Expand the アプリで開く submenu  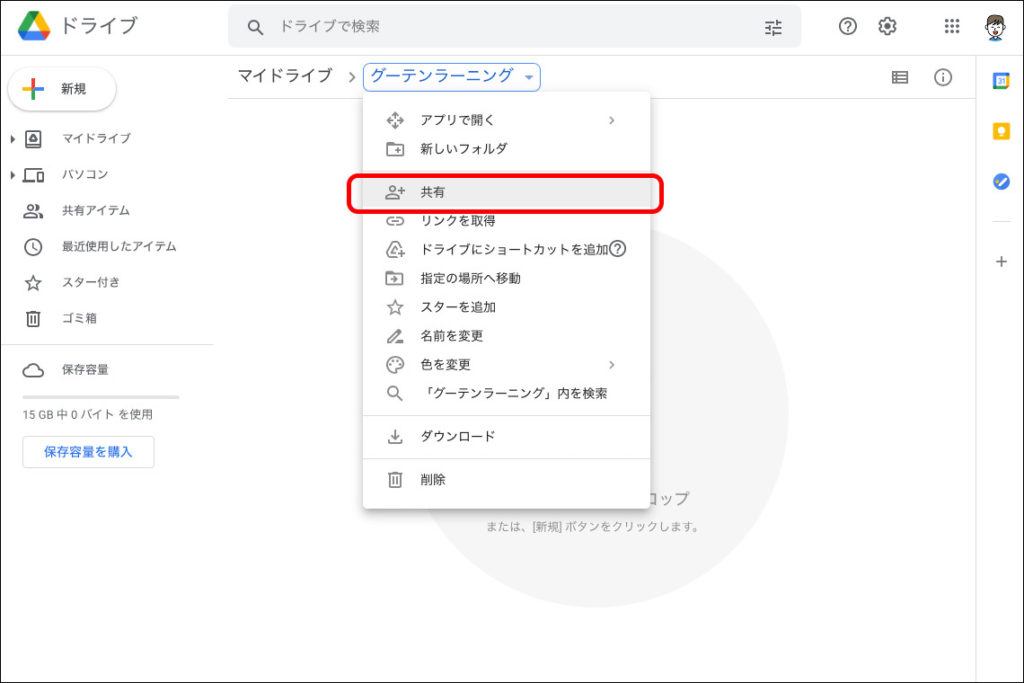tap(505, 120)
